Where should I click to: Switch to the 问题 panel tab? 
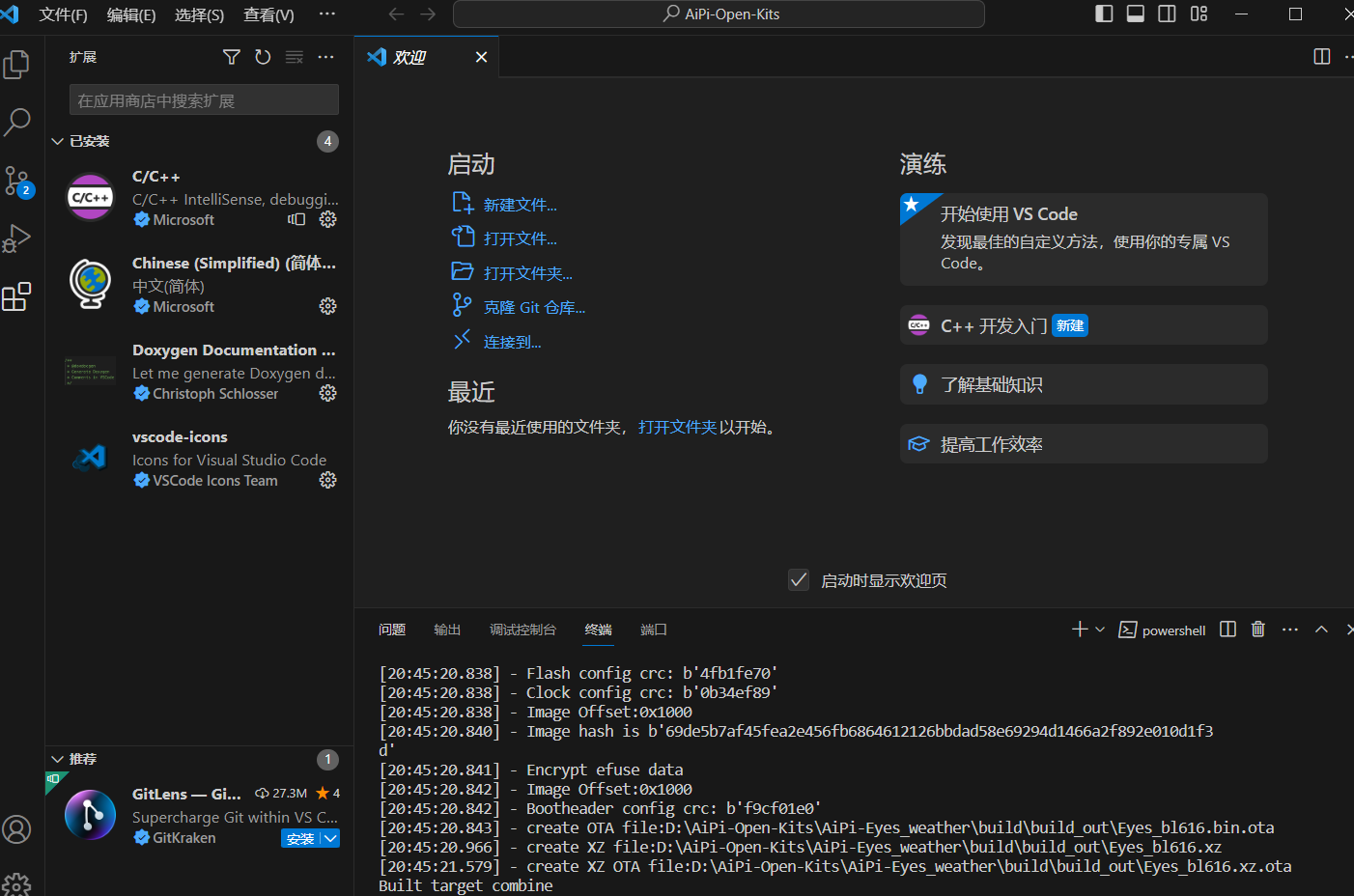[x=392, y=630]
